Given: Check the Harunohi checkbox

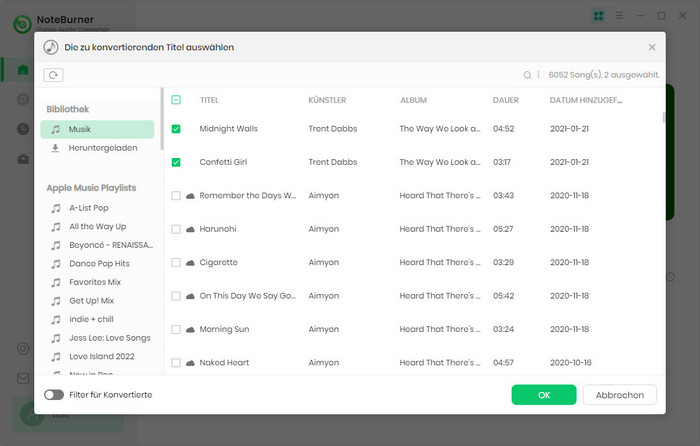Looking at the screenshot, I should (x=176, y=229).
